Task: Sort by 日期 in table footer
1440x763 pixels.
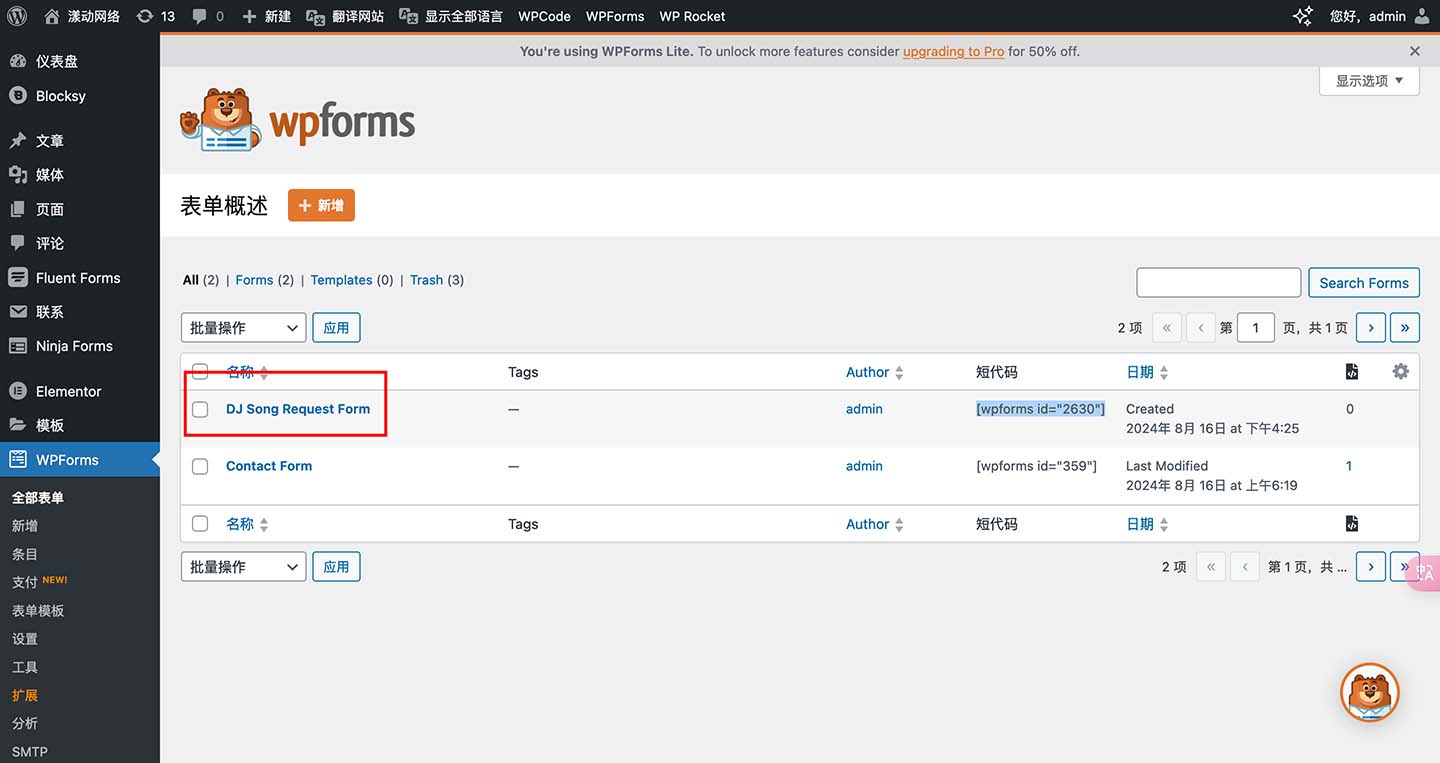Action: pyautogui.click(x=1147, y=524)
